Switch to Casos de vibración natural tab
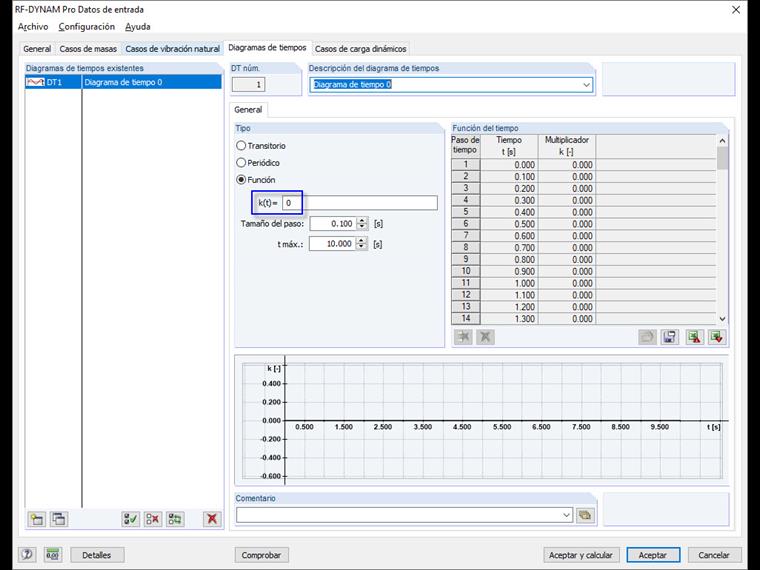 click(x=173, y=49)
